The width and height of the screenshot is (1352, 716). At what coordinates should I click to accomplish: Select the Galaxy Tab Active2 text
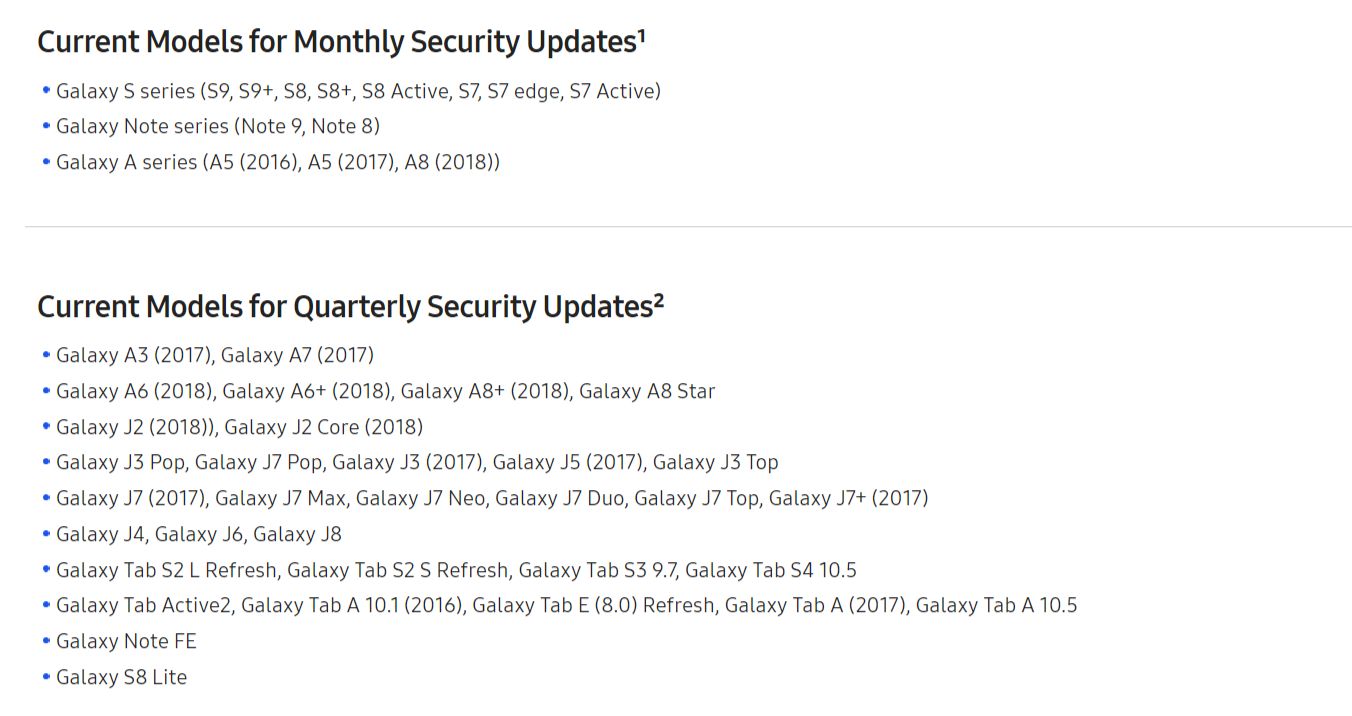point(143,606)
